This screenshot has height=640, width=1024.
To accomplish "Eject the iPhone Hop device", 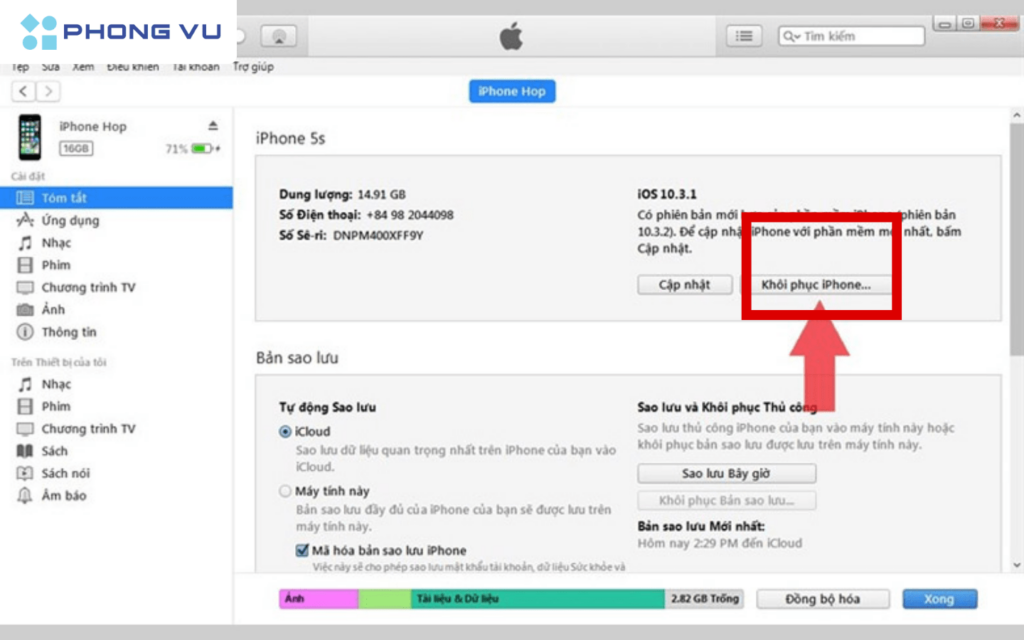I will click(x=212, y=126).
